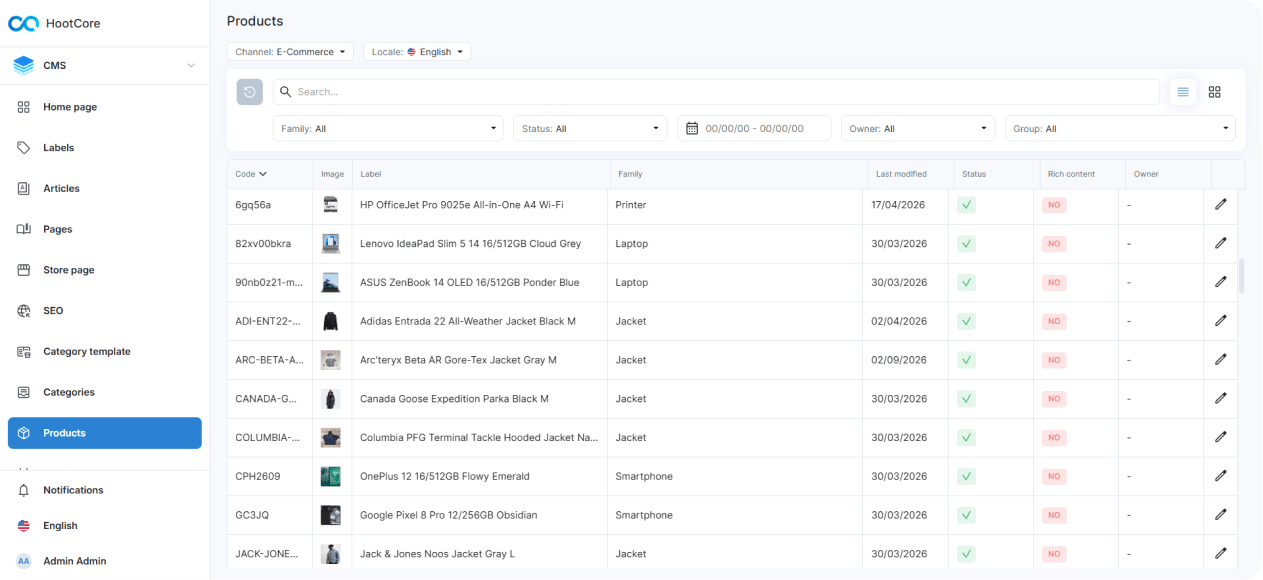1263x580 pixels.
Task: Click the SEO globe icon
Action: pyautogui.click(x=24, y=311)
